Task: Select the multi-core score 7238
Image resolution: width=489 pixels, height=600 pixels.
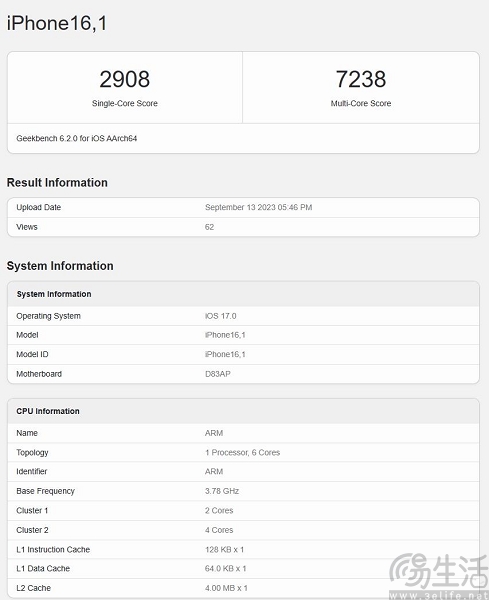Action: [x=361, y=79]
